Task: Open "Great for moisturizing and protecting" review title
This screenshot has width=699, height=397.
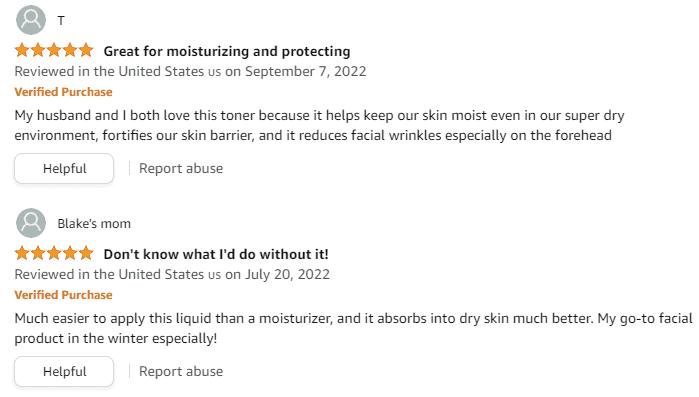Action: (227, 51)
